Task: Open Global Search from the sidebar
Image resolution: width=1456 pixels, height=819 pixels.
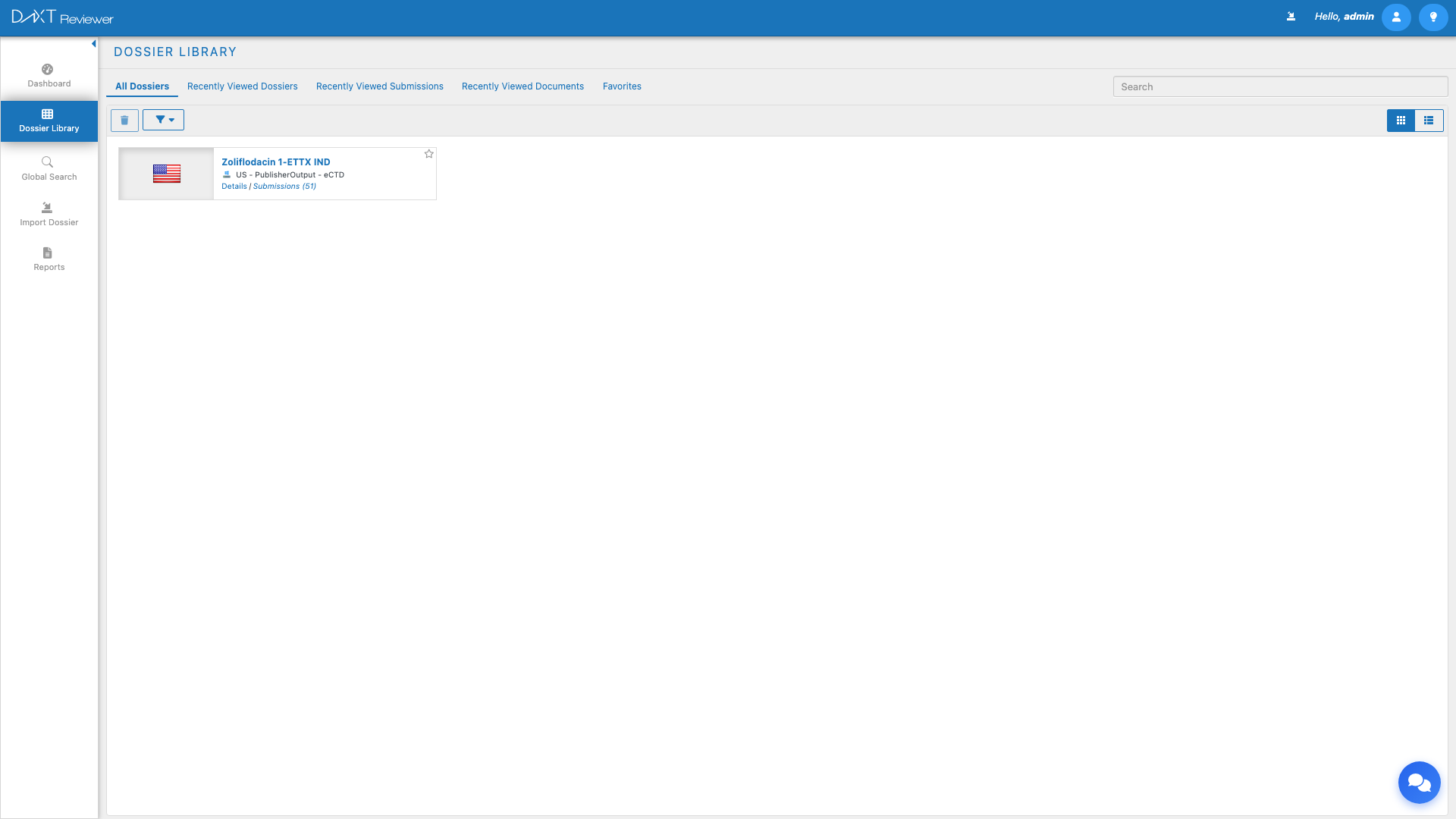Action: pos(49,168)
